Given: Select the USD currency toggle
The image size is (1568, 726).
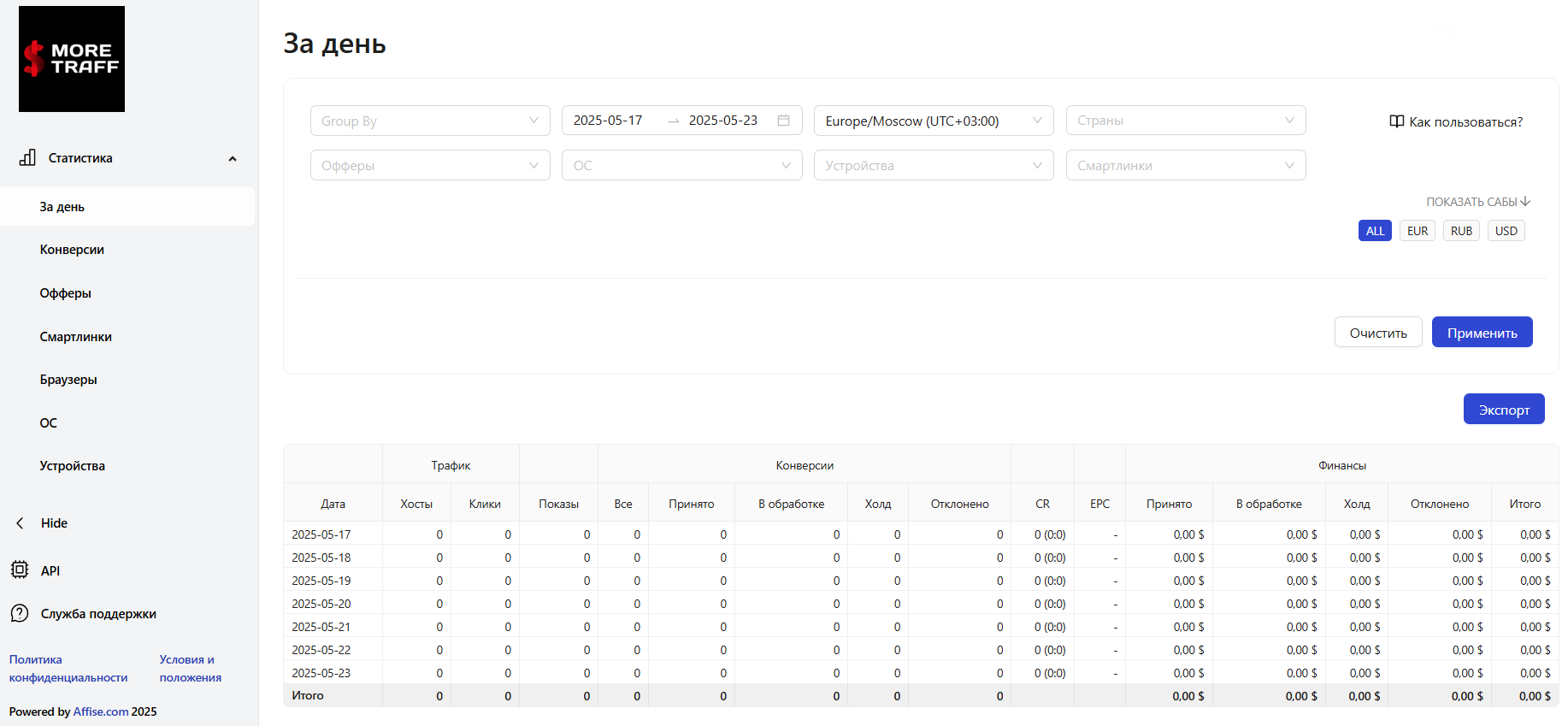Looking at the screenshot, I should [1506, 231].
